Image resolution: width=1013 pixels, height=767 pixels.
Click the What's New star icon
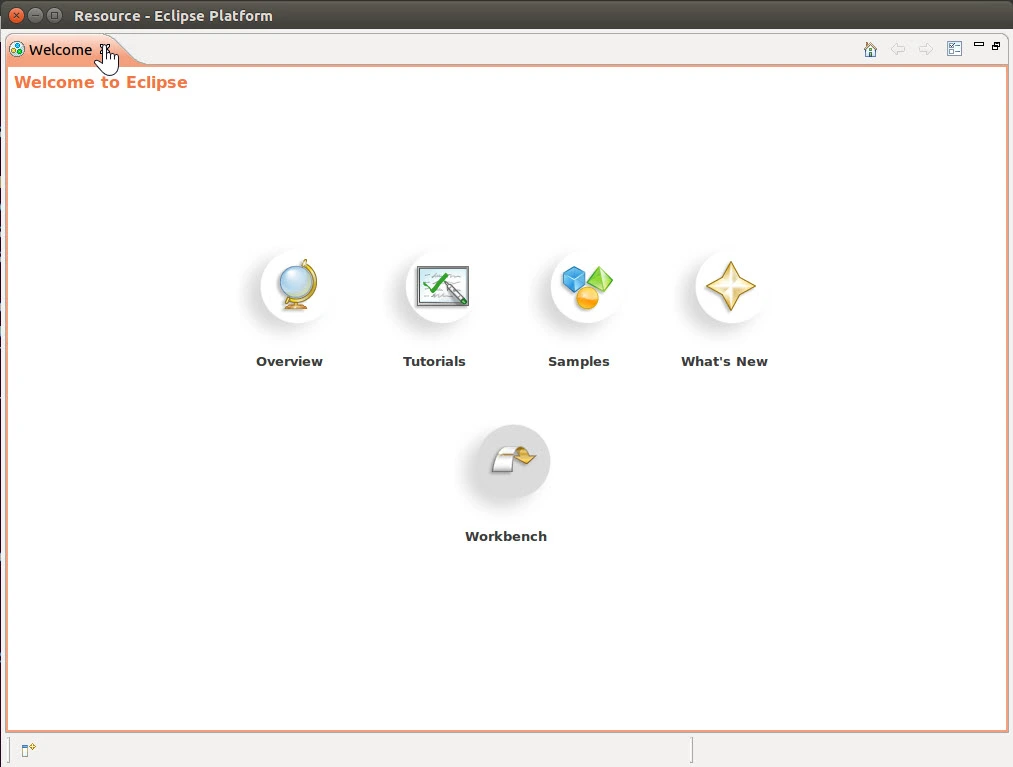[731, 286]
